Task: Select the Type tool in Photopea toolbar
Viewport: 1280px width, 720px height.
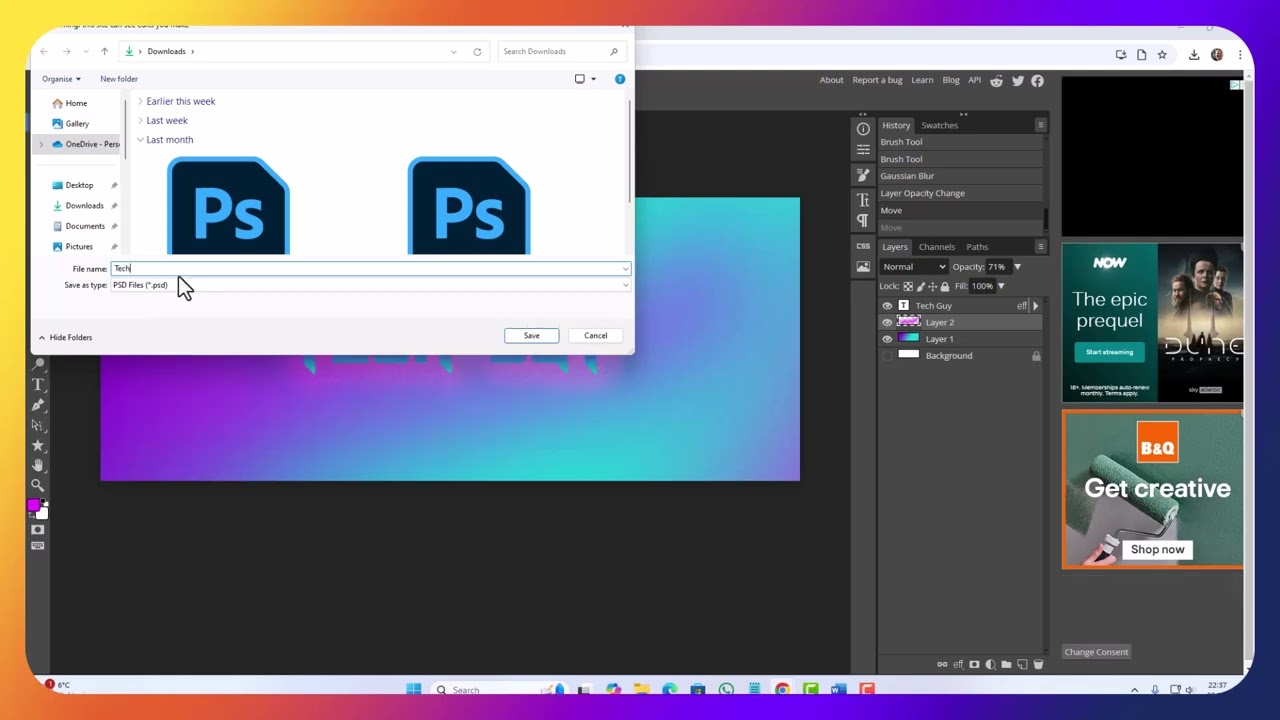Action: pyautogui.click(x=38, y=385)
